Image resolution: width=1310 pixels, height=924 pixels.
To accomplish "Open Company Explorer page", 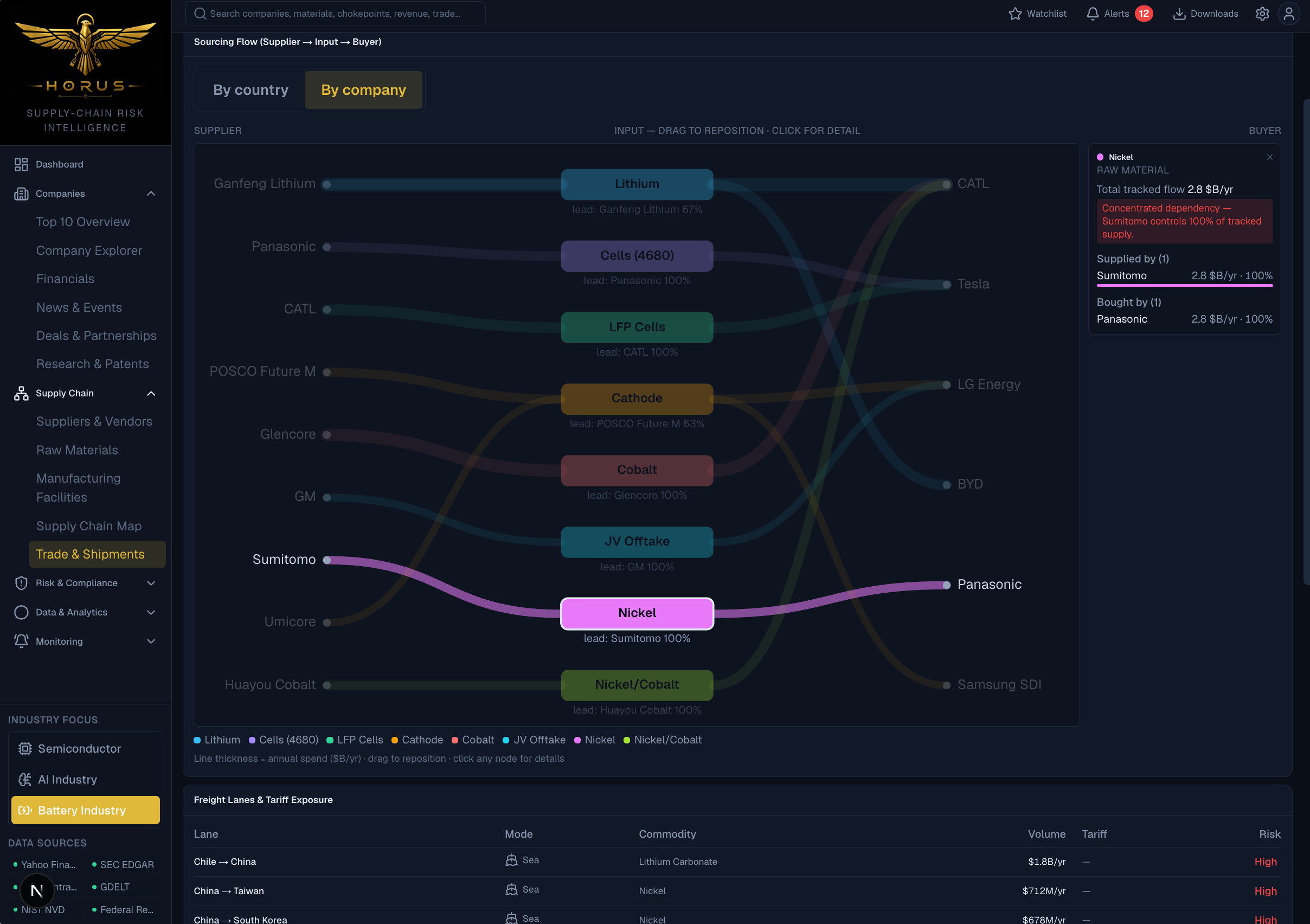I will (89, 251).
